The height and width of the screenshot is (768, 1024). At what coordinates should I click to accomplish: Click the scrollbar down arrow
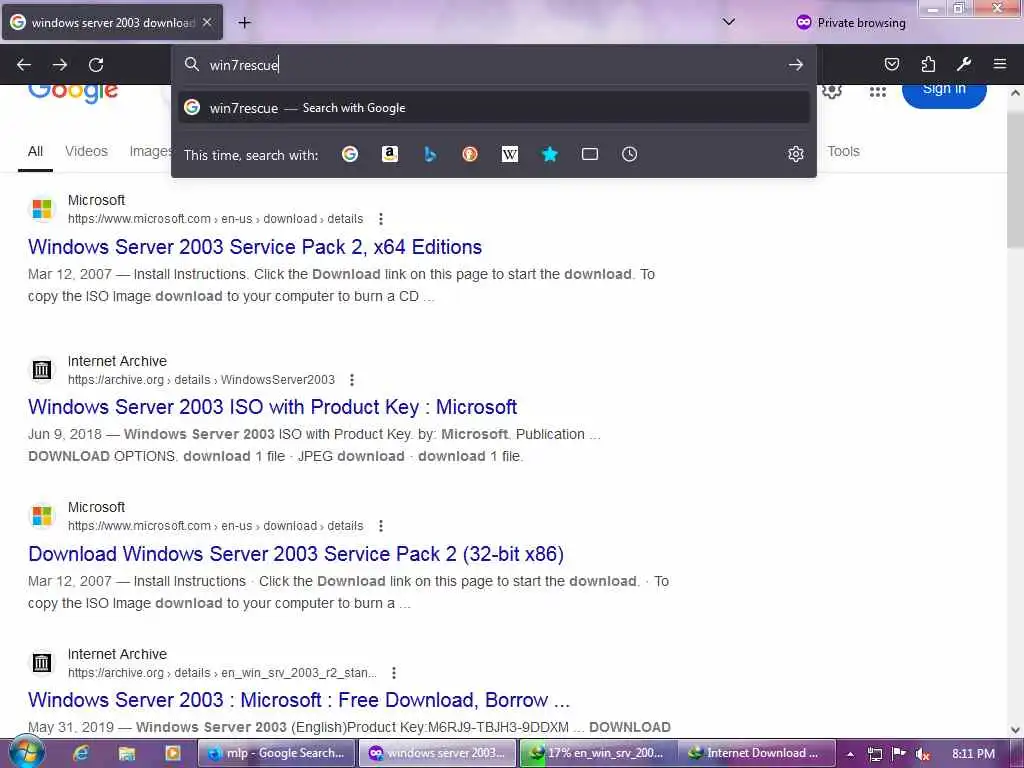tap(1016, 729)
